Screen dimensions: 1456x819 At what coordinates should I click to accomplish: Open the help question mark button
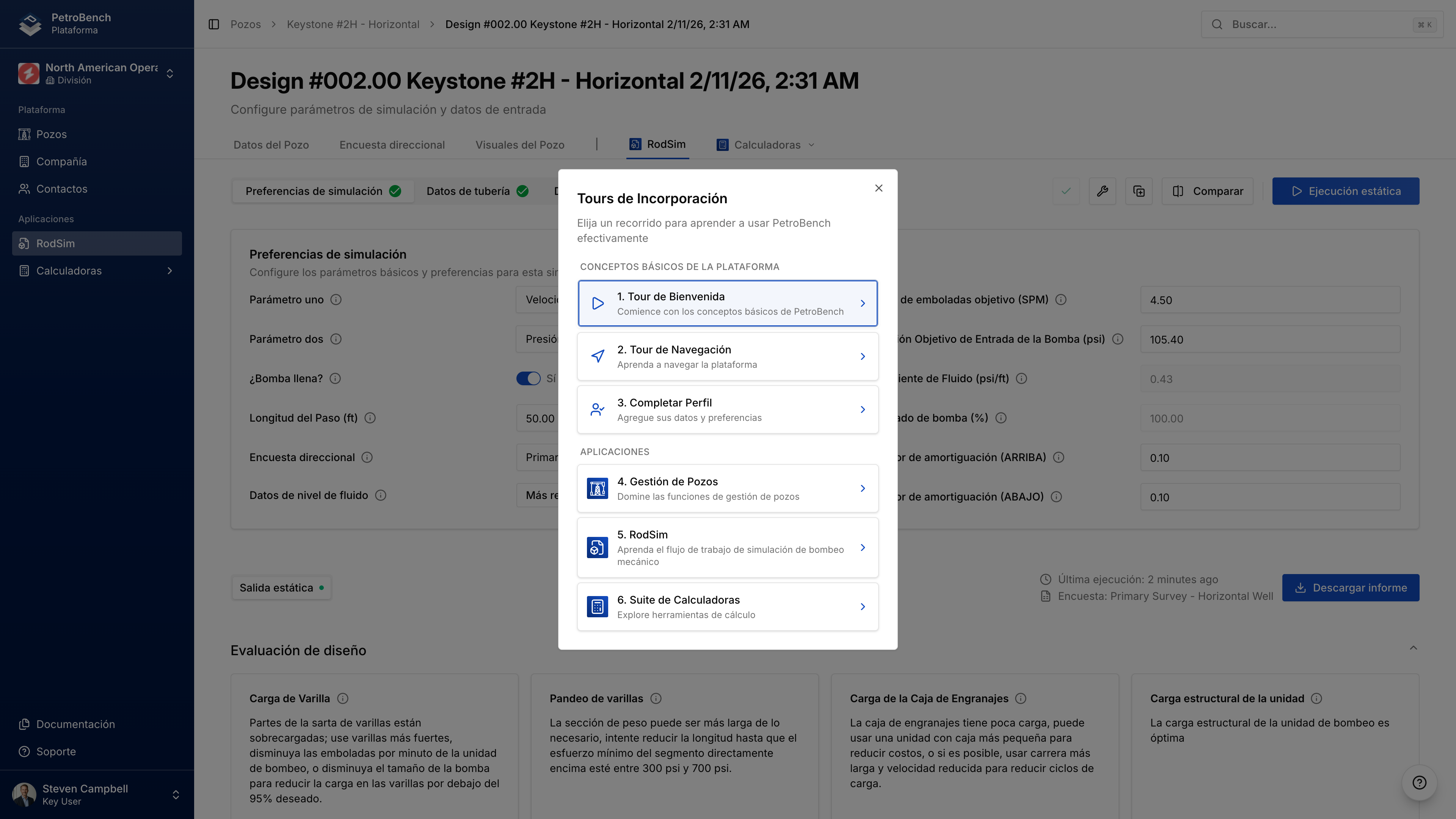(x=1419, y=782)
